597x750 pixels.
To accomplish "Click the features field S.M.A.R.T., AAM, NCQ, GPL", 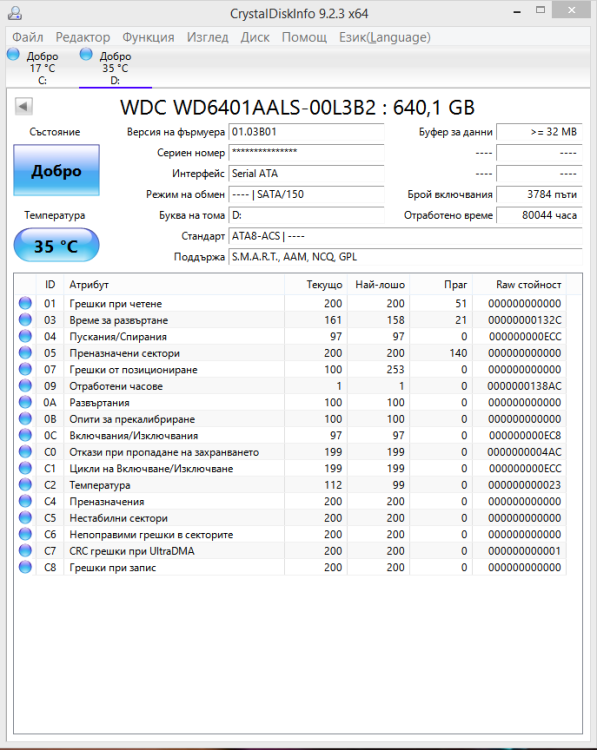I will pos(405,257).
